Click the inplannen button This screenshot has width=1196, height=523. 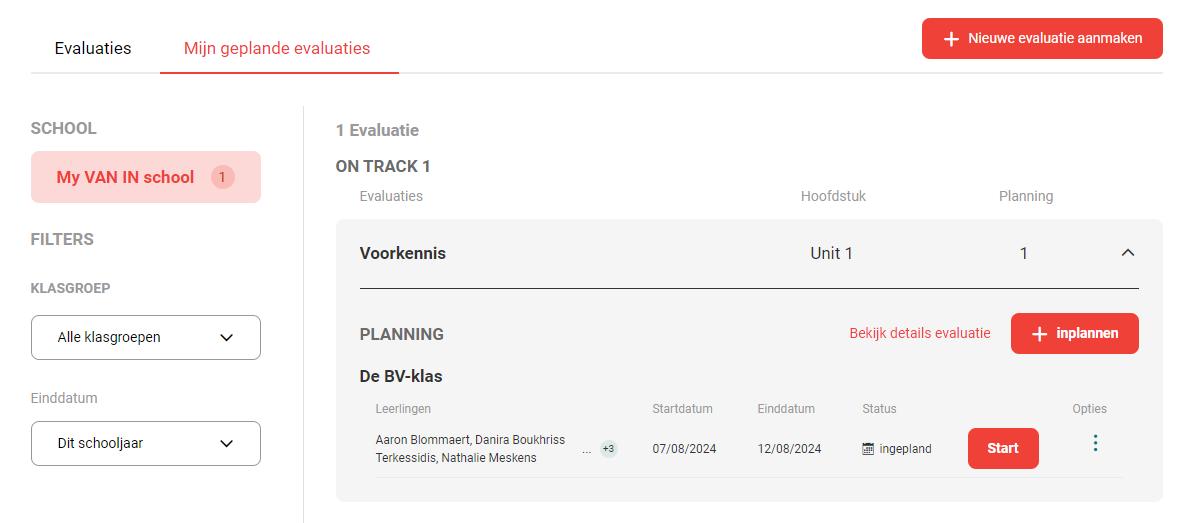pyautogui.click(x=1075, y=333)
